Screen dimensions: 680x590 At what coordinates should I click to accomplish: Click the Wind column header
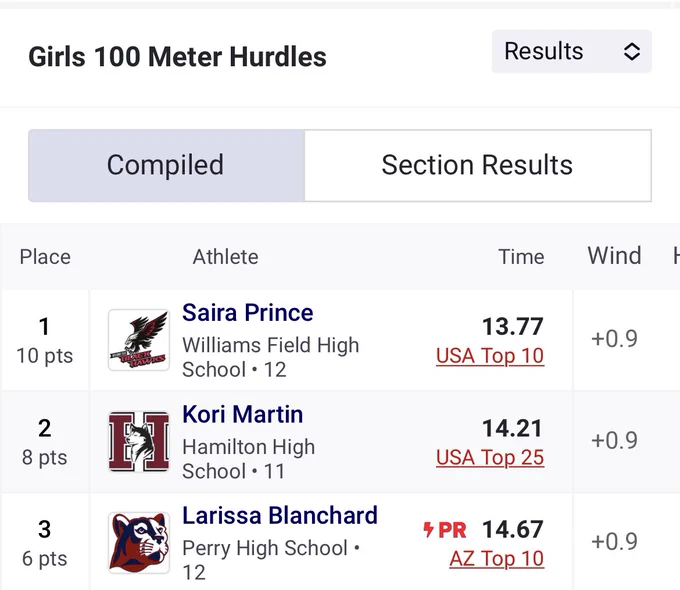(x=614, y=256)
